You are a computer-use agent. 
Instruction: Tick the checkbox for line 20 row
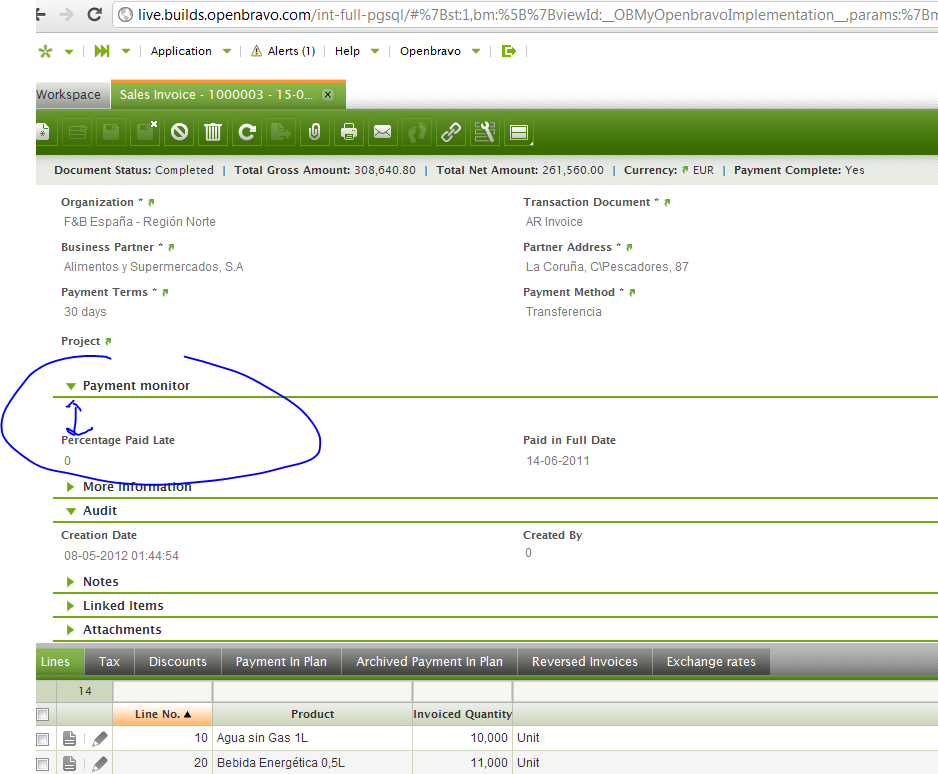(42, 763)
